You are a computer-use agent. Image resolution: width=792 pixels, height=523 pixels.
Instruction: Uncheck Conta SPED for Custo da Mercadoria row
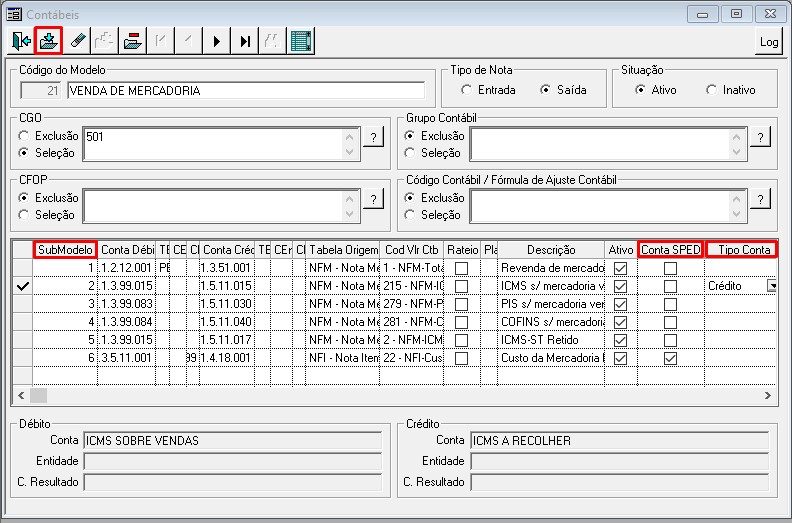pos(670,358)
